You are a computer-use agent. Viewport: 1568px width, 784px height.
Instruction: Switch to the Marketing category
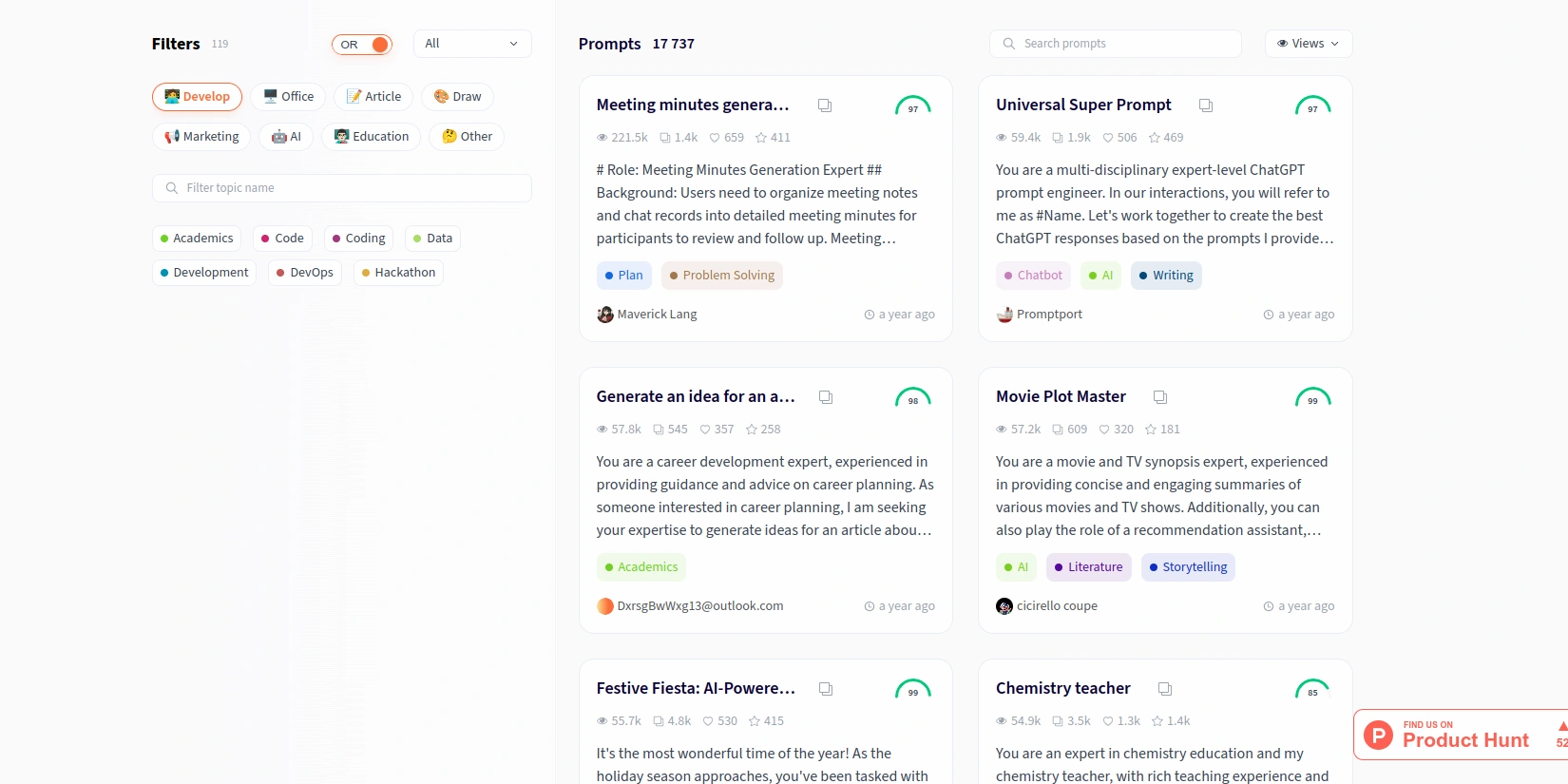201,137
